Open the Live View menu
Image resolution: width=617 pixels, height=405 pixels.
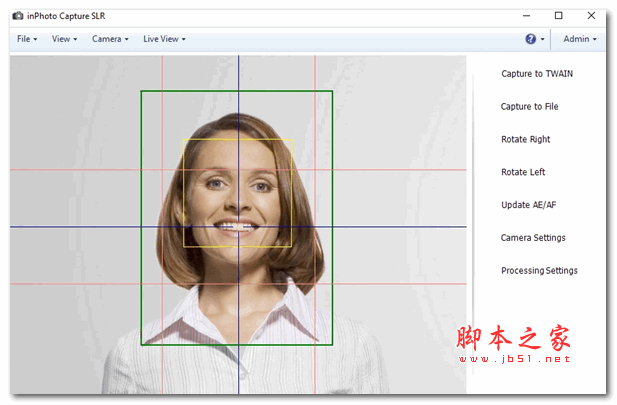point(164,39)
